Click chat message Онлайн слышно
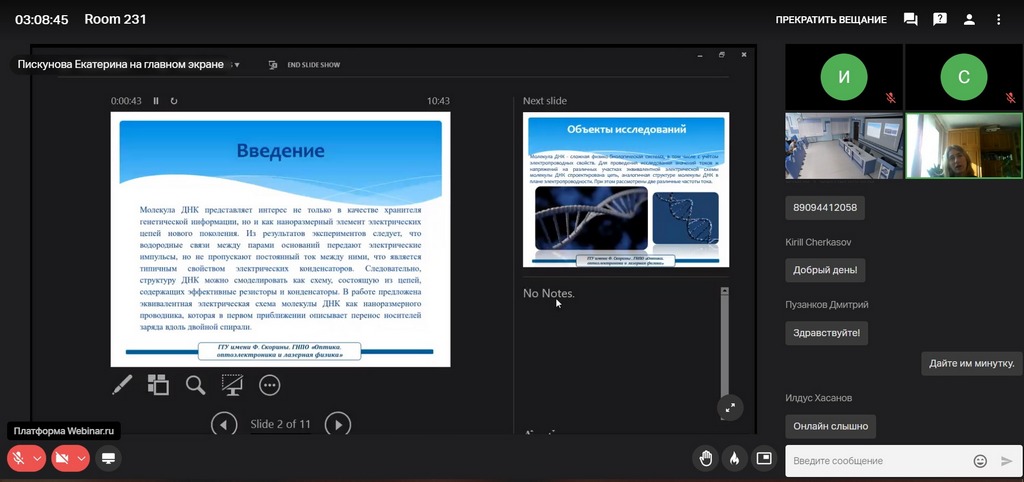 tap(831, 426)
